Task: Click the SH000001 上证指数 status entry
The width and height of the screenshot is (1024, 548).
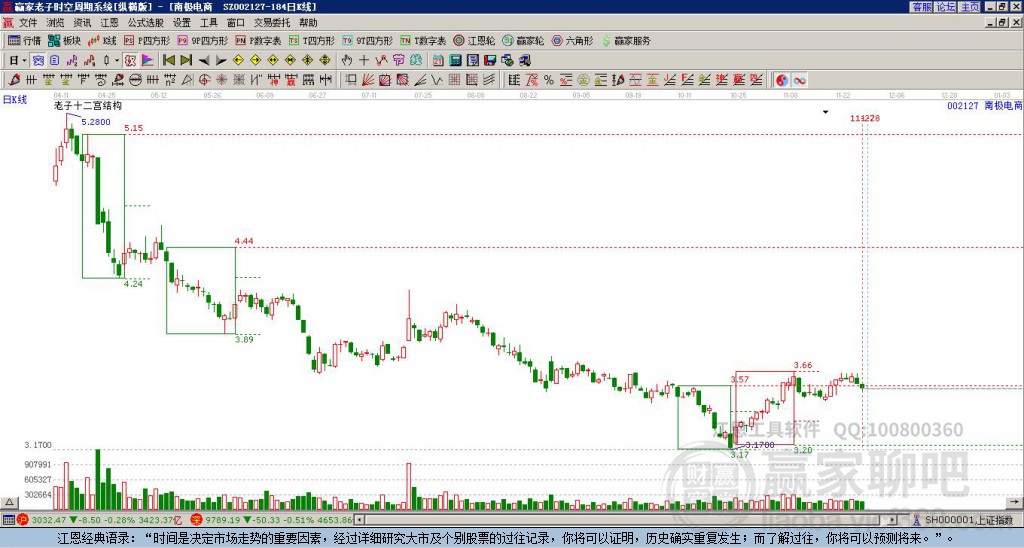Action: (969, 520)
